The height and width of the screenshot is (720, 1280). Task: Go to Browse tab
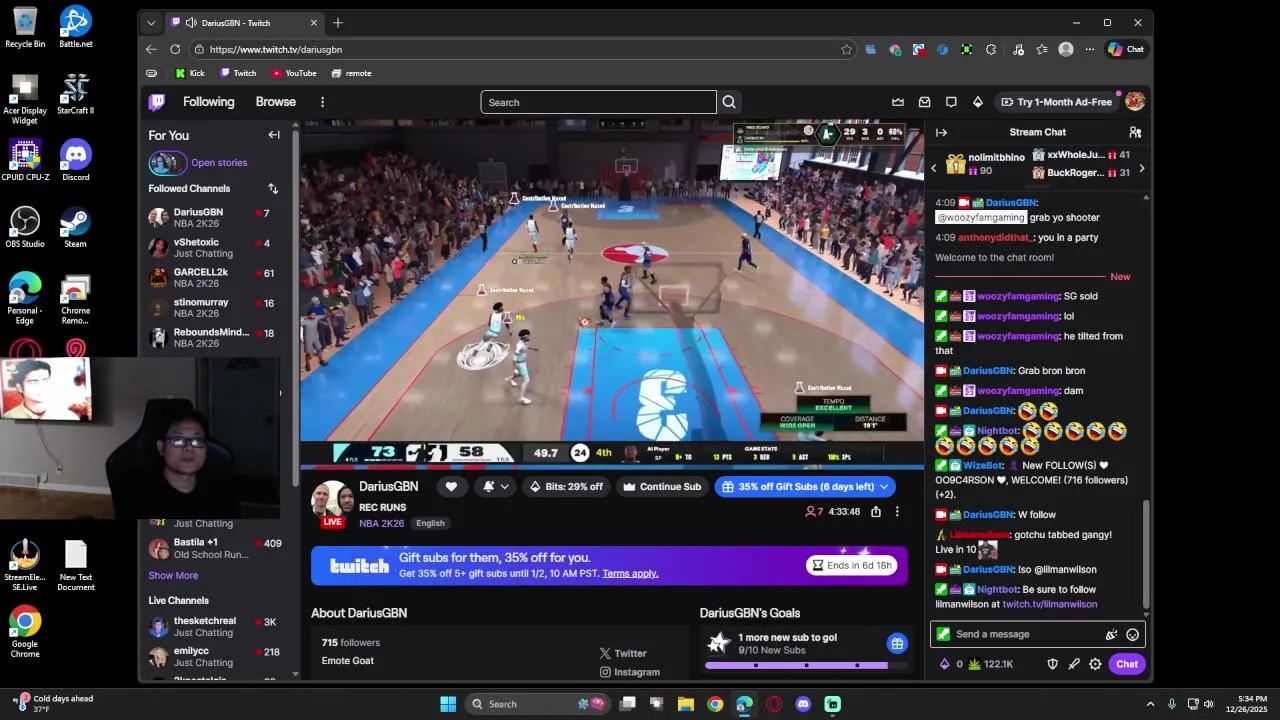[275, 102]
